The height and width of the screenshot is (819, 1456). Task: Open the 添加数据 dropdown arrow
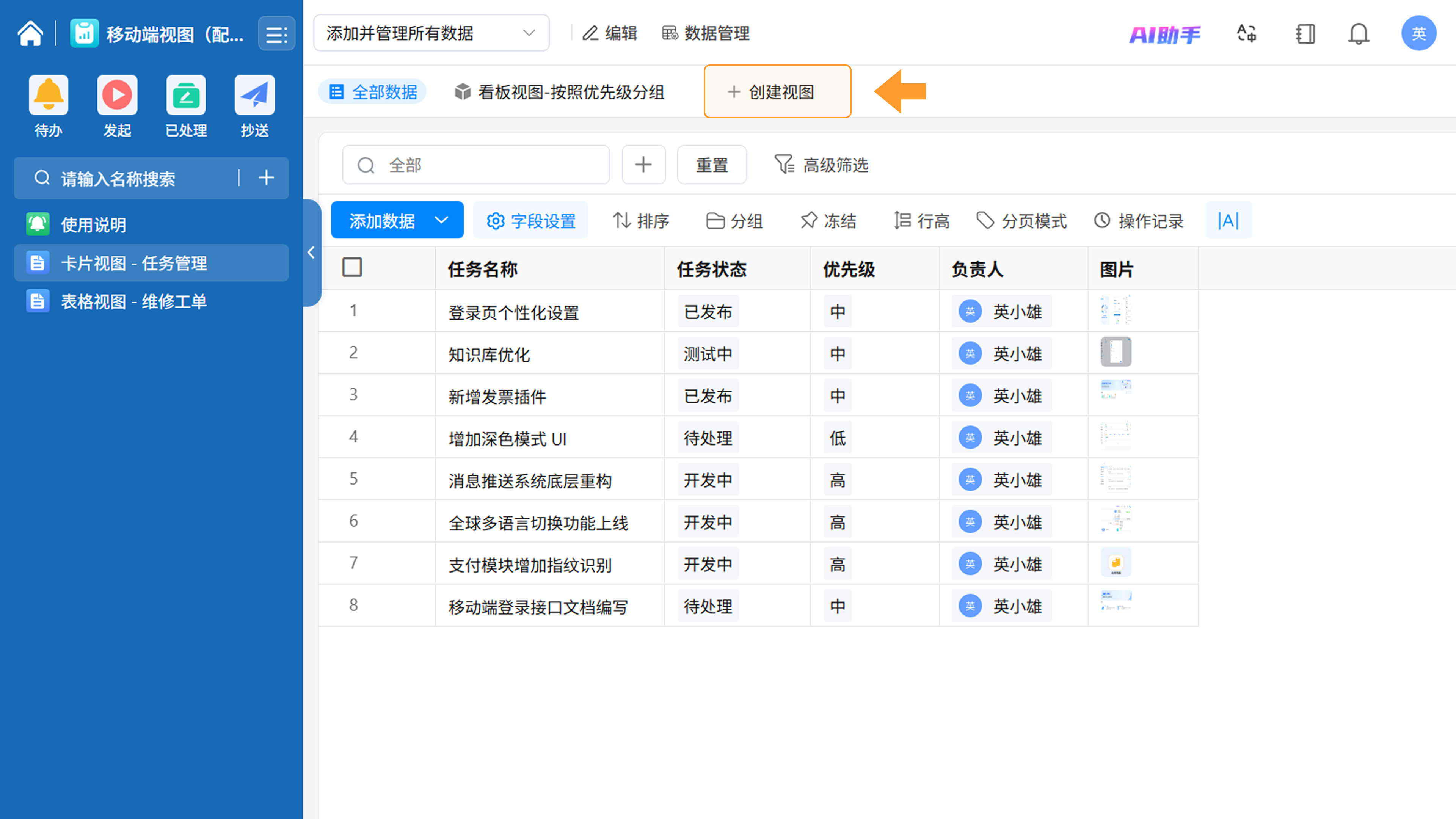point(442,220)
